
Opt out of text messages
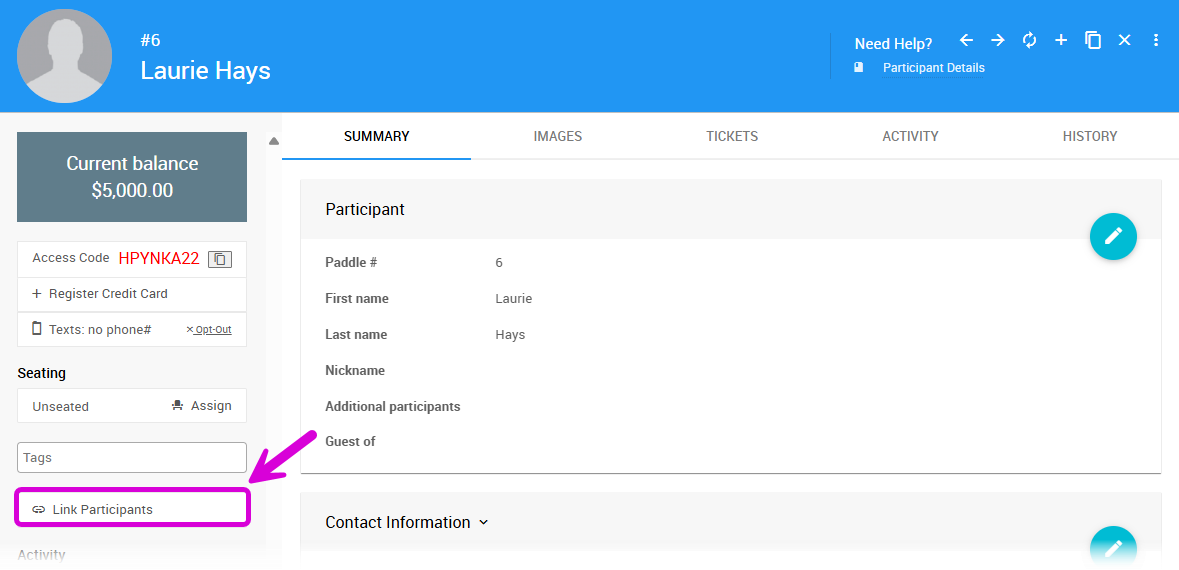pos(209,330)
